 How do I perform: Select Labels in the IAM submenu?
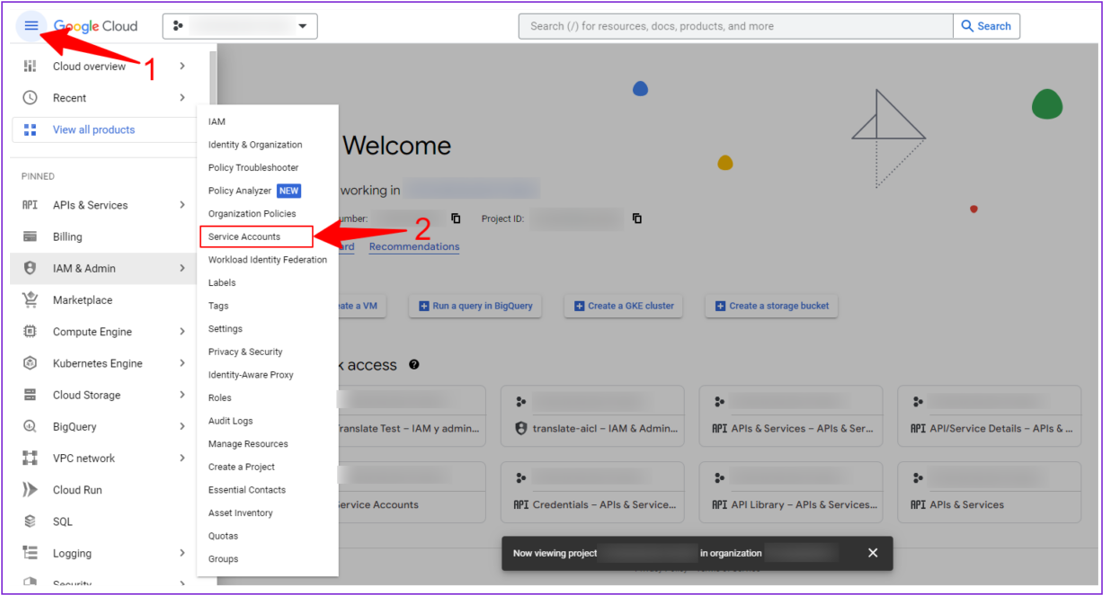pyautogui.click(x=222, y=283)
